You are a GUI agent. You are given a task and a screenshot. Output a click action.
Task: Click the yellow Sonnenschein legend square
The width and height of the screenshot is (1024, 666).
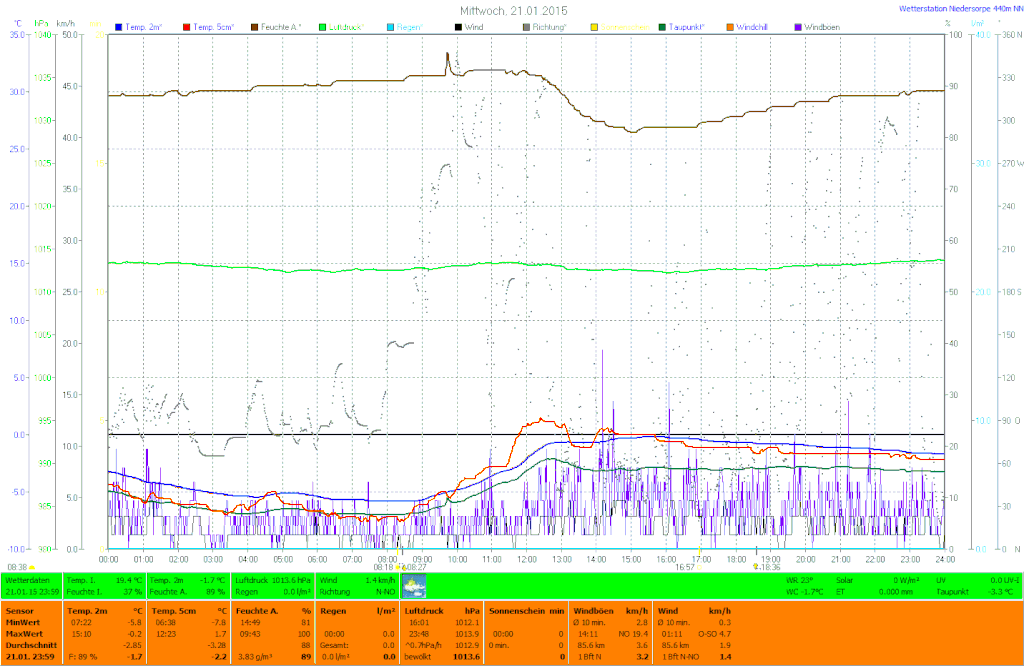coord(594,26)
